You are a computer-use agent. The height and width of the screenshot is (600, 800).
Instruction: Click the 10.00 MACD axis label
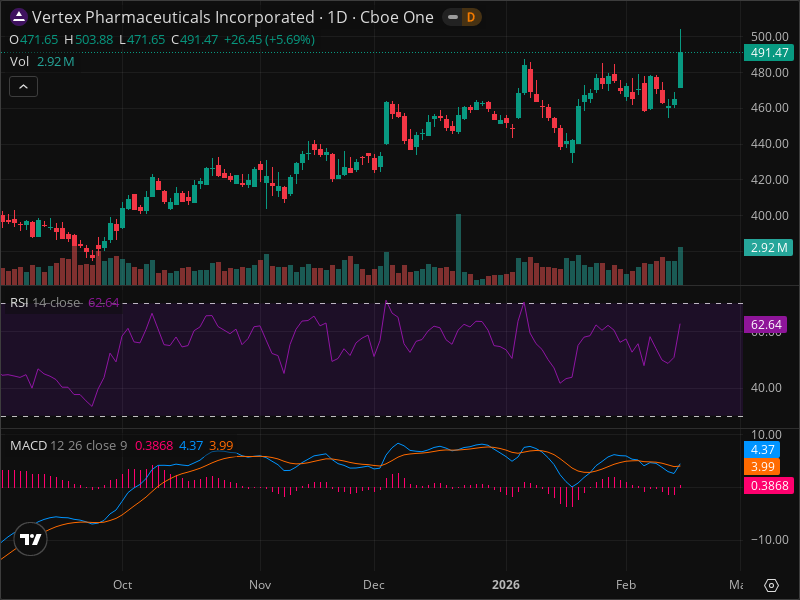(766, 435)
